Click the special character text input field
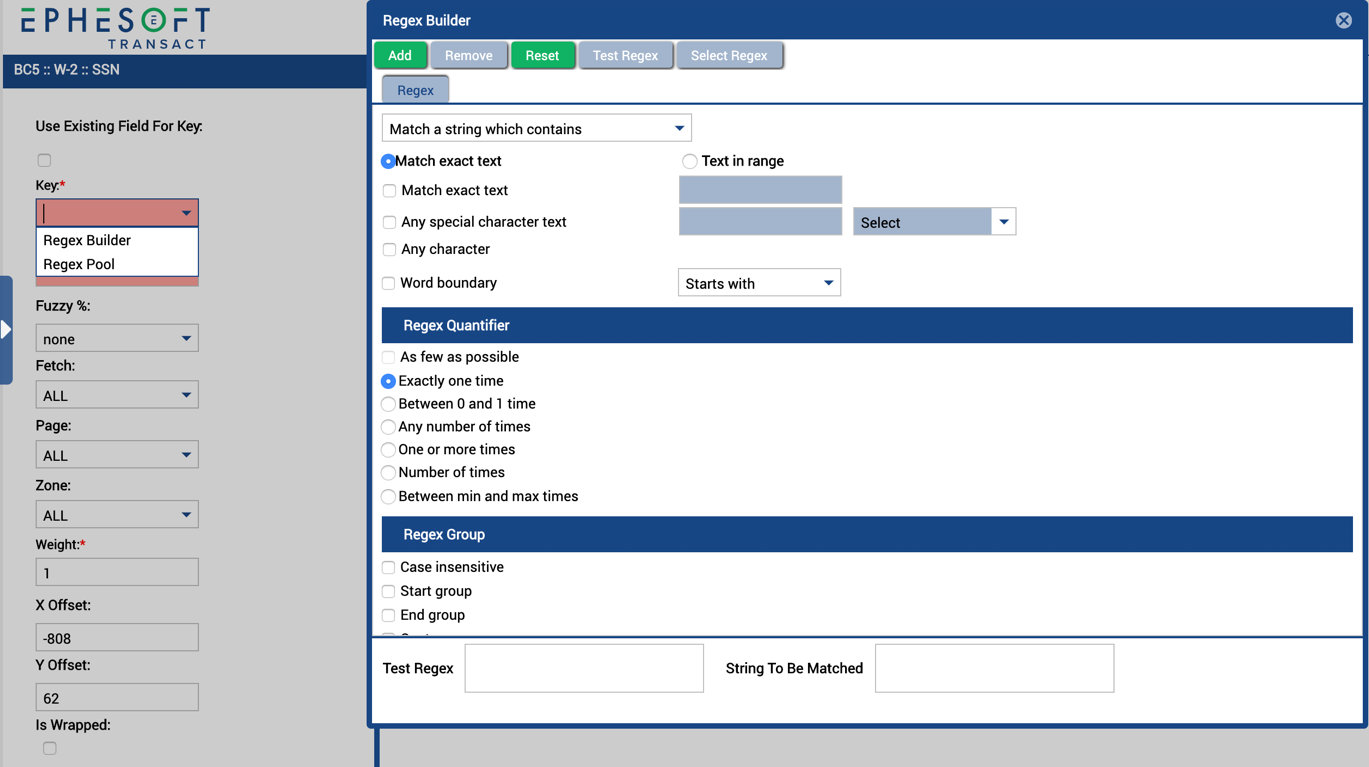The width and height of the screenshot is (1369, 767). pyautogui.click(x=760, y=221)
